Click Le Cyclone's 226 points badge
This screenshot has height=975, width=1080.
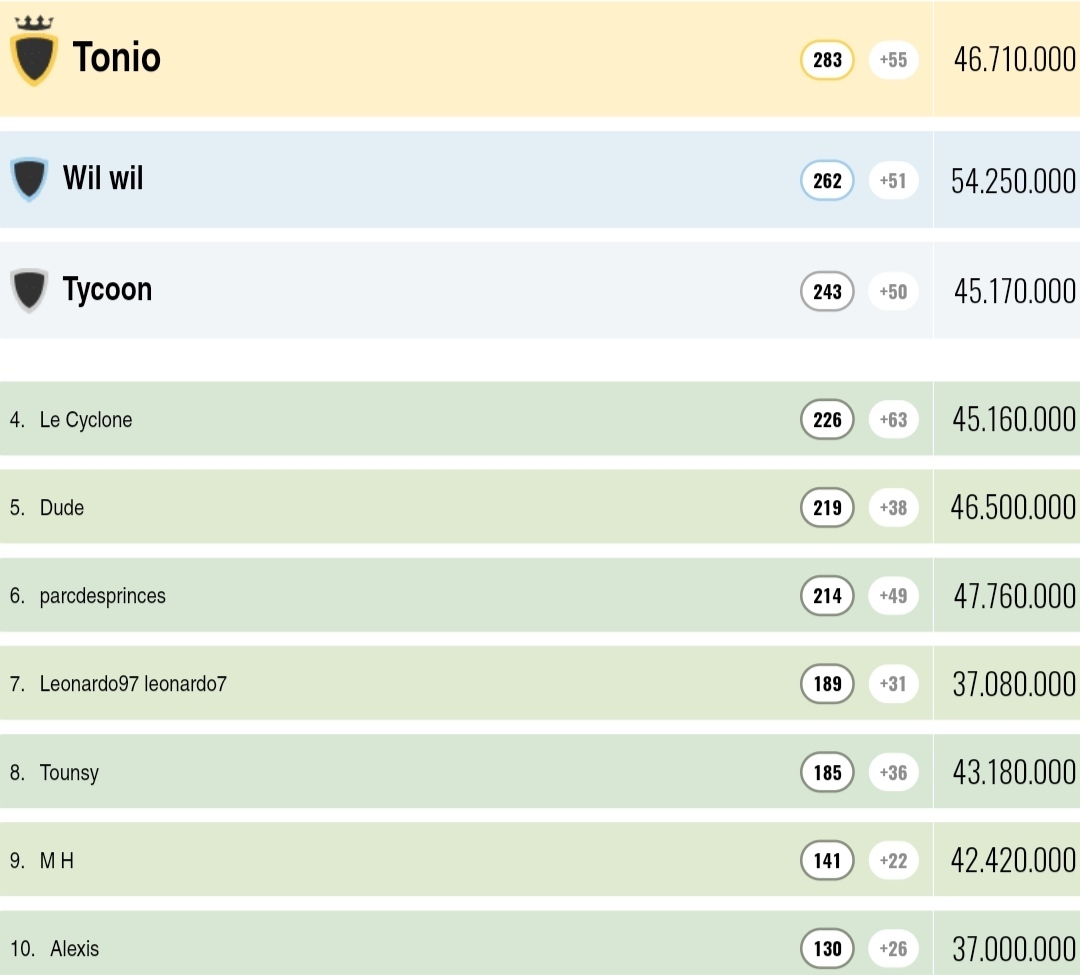pyautogui.click(x=827, y=420)
